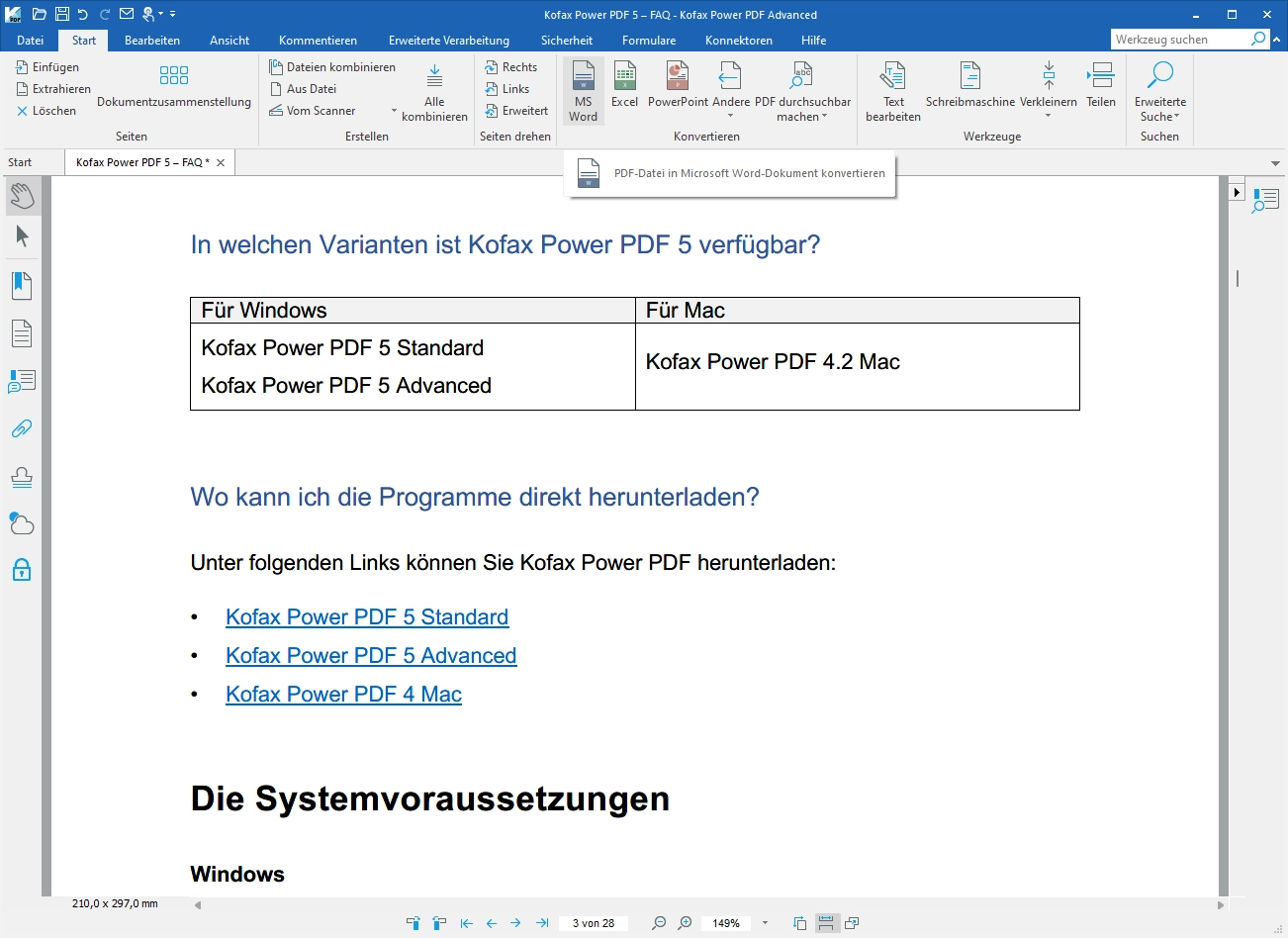Undo the last action
The image size is (1288, 938).
click(83, 14)
